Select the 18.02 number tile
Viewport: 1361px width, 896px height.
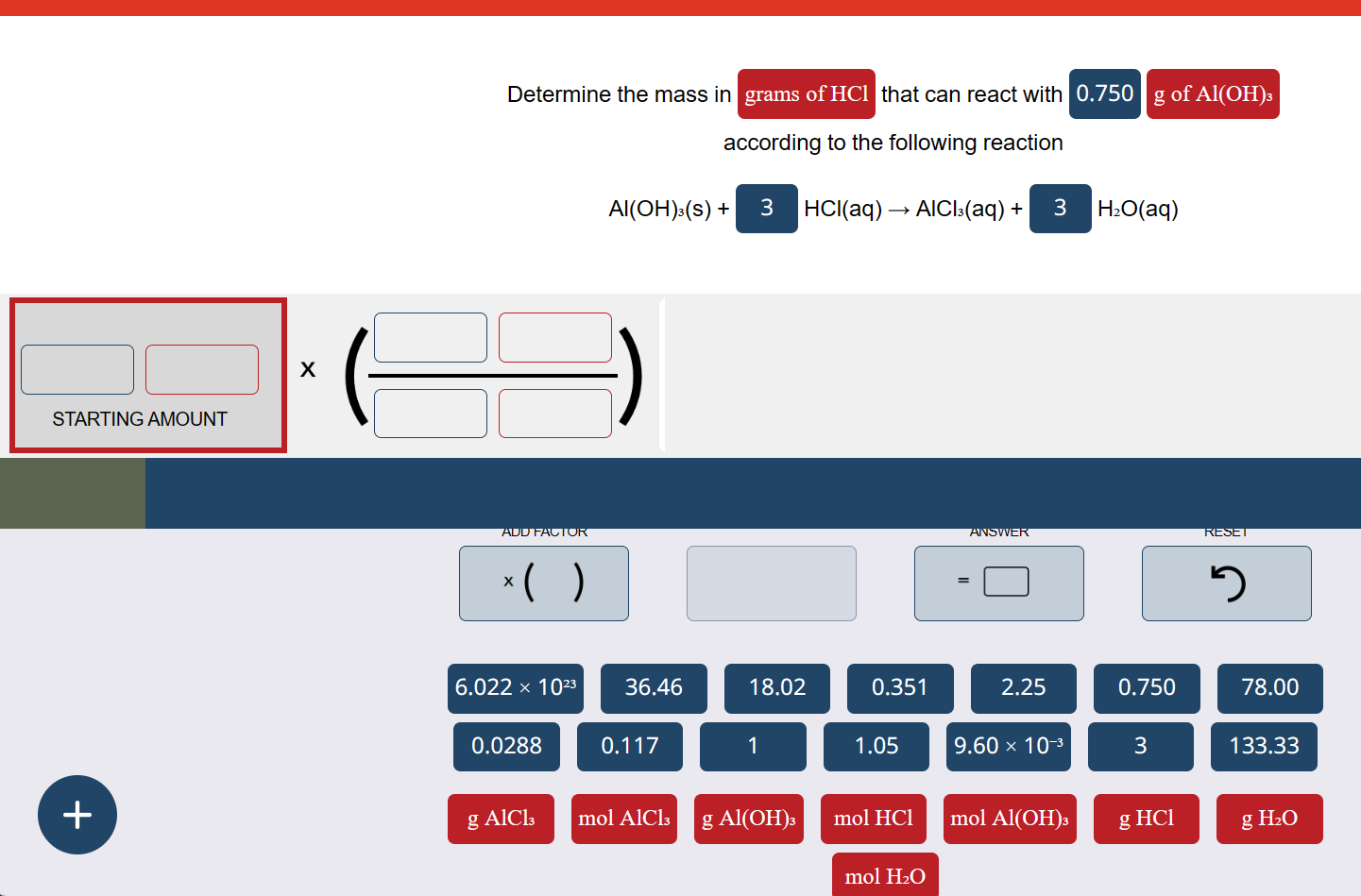pyautogui.click(x=777, y=688)
